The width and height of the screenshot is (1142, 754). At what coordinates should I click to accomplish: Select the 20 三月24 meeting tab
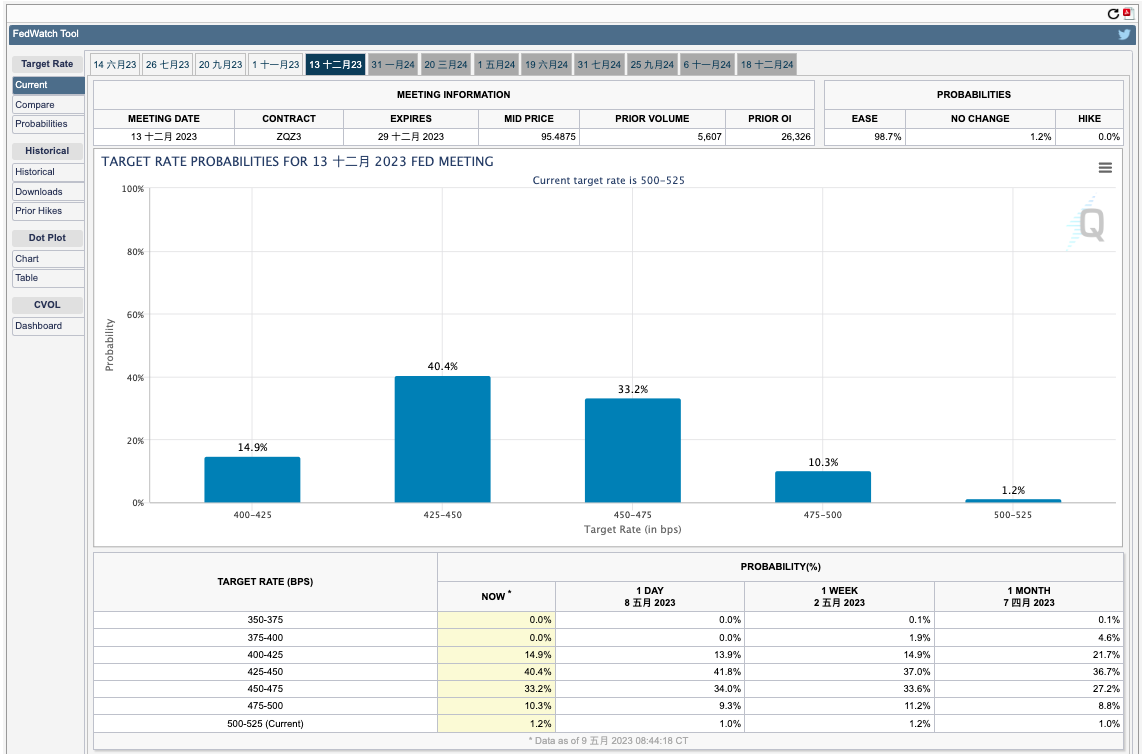click(446, 65)
